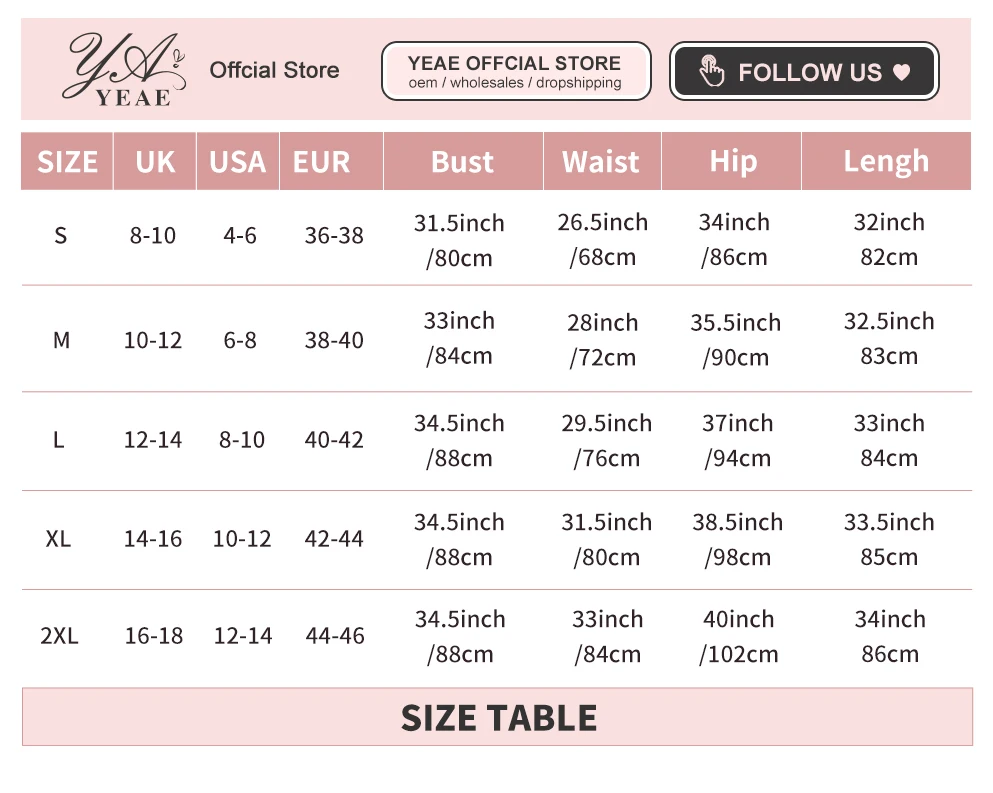The height and width of the screenshot is (793, 993).
Task: Click the Hip column header
Action: point(733,162)
